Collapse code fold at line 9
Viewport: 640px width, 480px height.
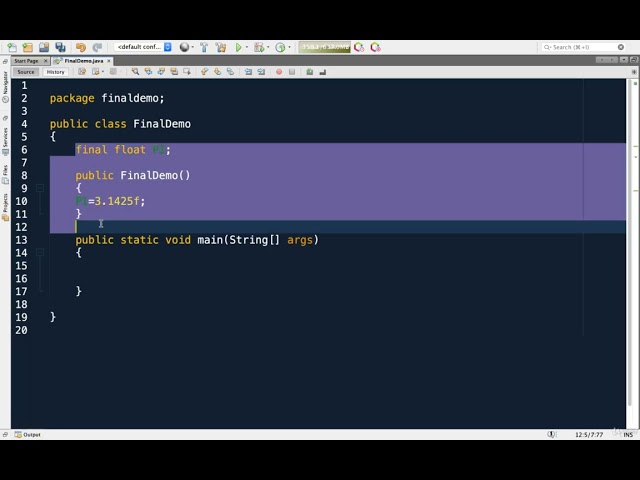click(x=40, y=188)
